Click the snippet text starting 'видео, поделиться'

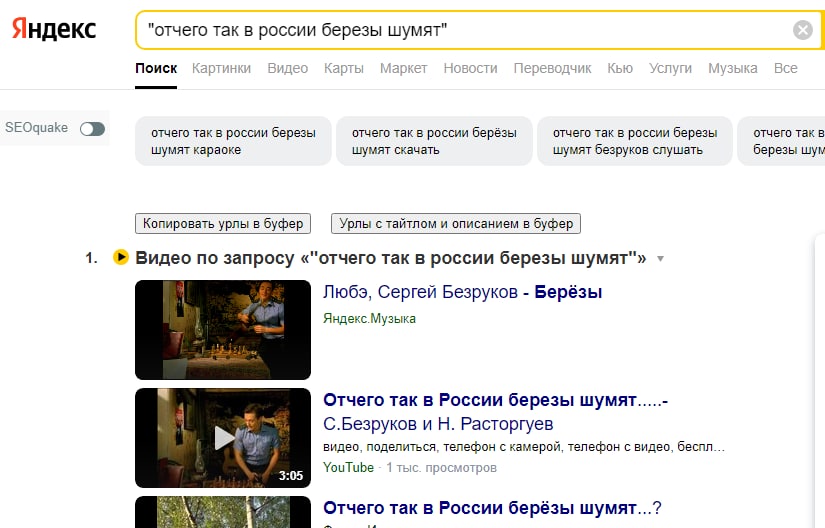coord(524,447)
